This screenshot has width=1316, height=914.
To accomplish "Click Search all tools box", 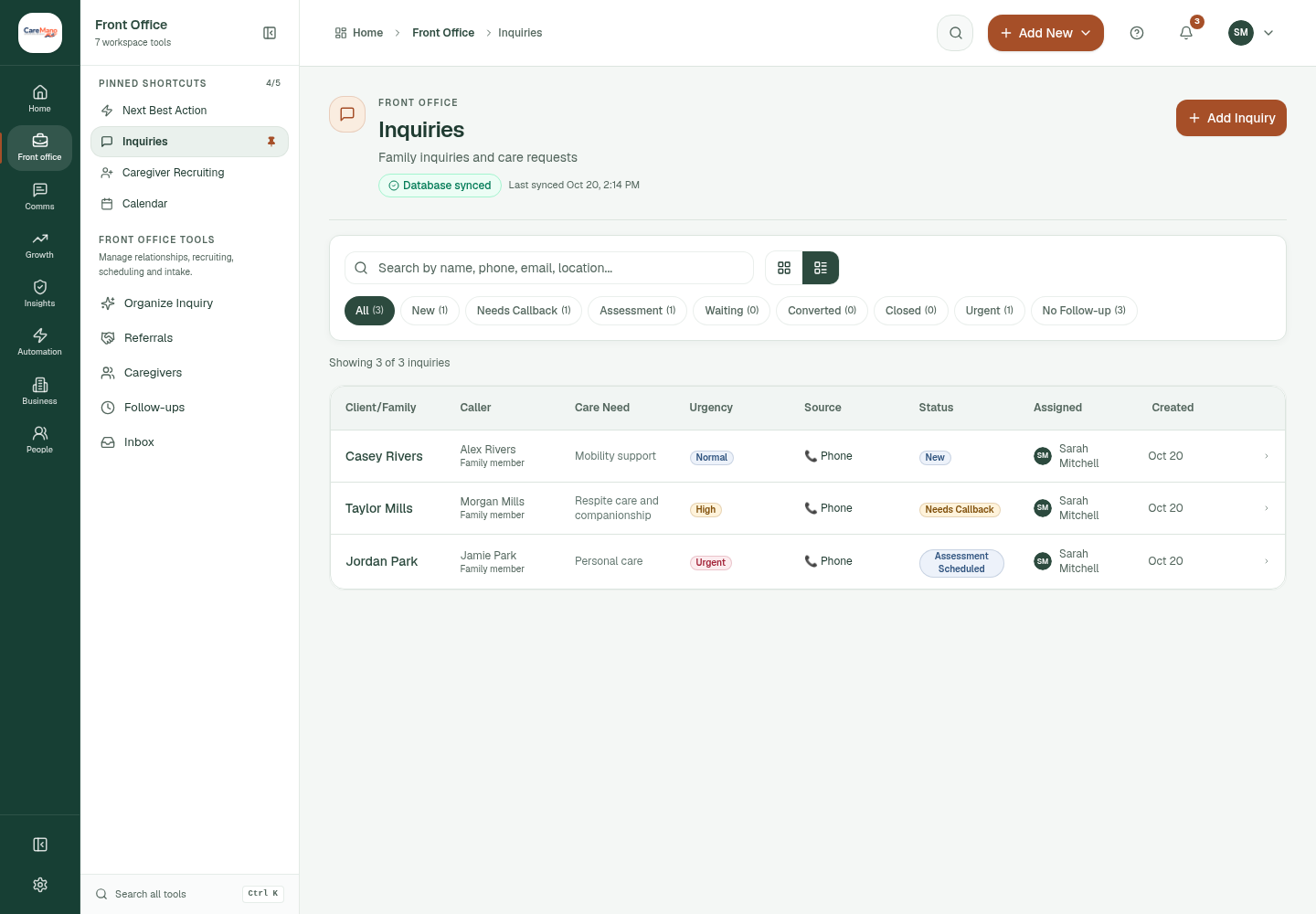I will (189, 894).
